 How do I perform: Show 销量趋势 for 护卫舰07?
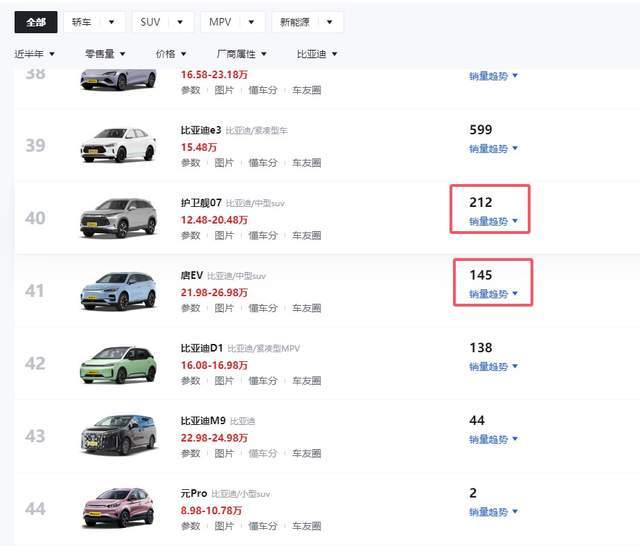[x=493, y=221]
